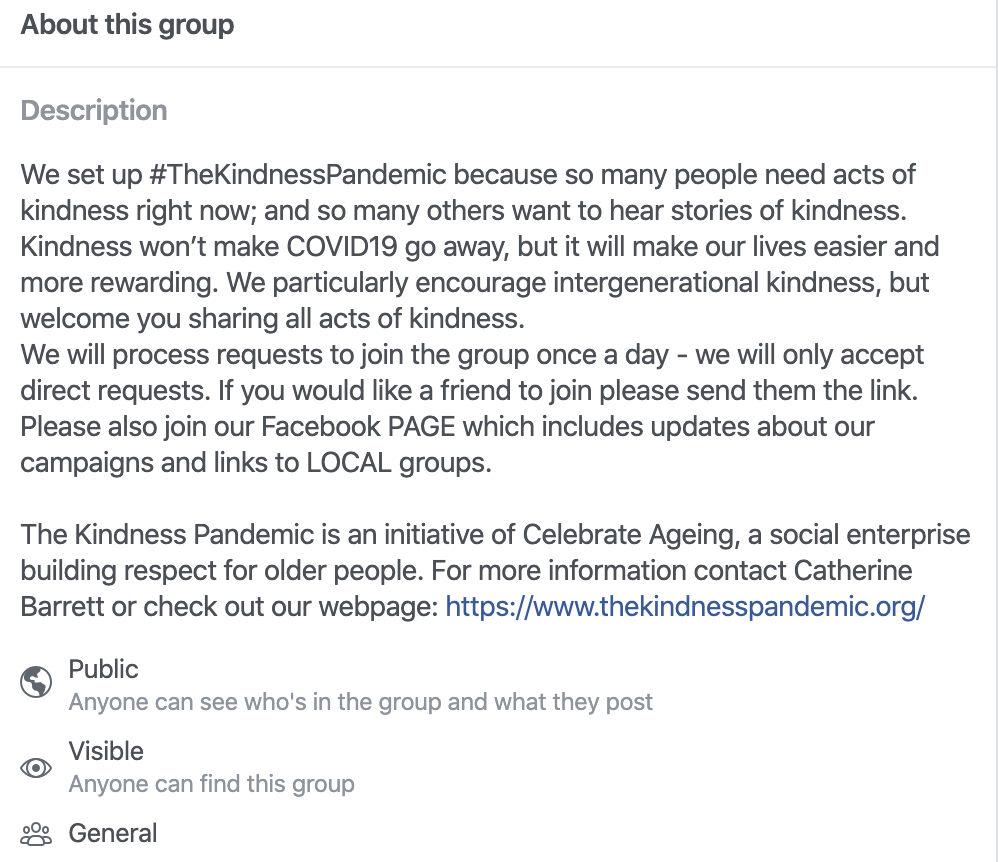Click the eye icon beside Visible

coord(36,768)
